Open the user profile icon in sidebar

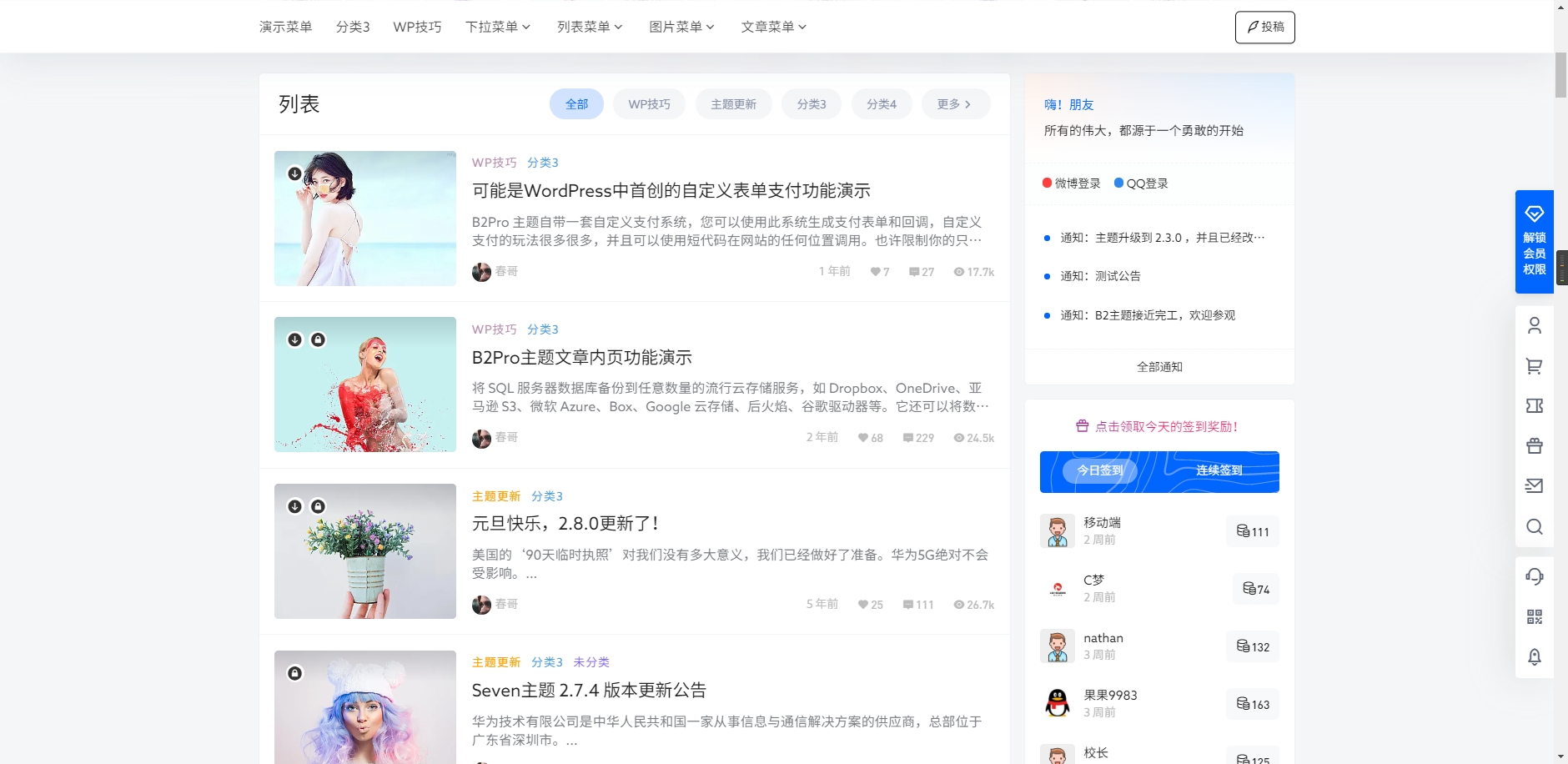pyautogui.click(x=1535, y=325)
